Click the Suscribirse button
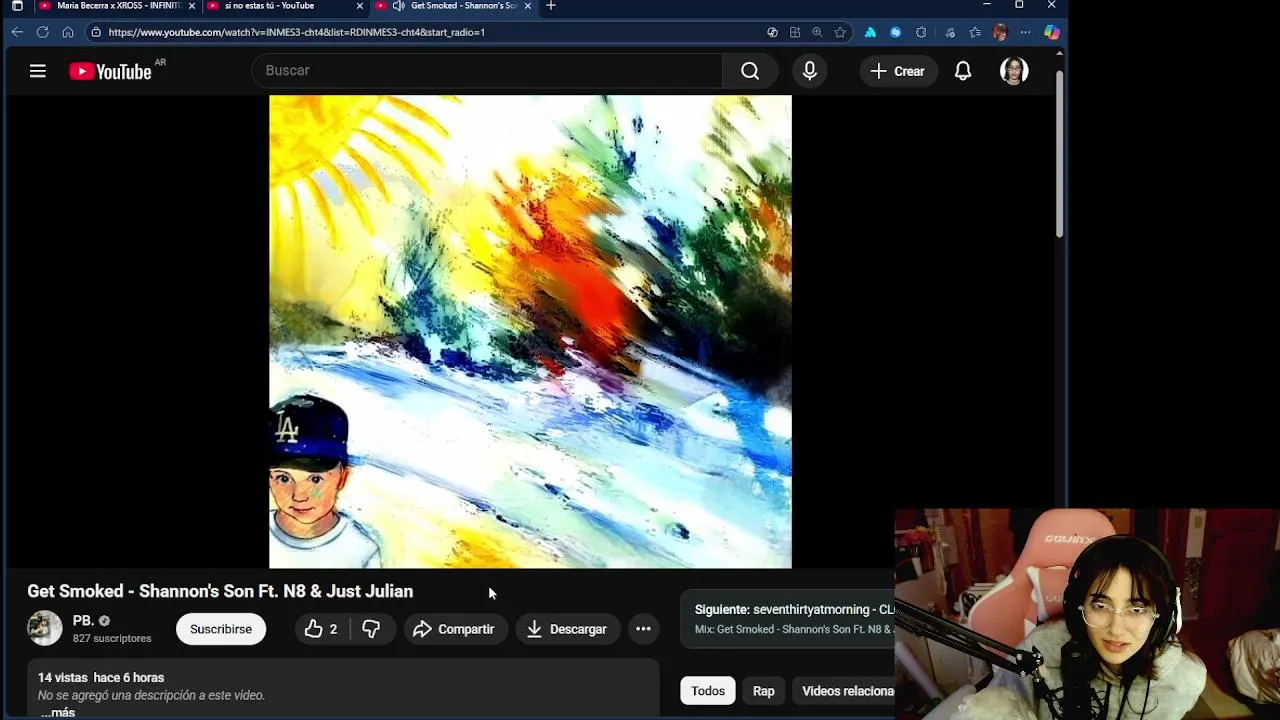The width and height of the screenshot is (1280, 720). click(x=221, y=629)
